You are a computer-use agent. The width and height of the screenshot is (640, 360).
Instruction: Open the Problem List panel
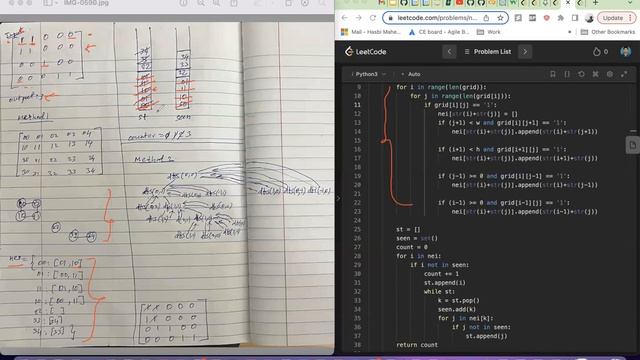tap(488, 52)
